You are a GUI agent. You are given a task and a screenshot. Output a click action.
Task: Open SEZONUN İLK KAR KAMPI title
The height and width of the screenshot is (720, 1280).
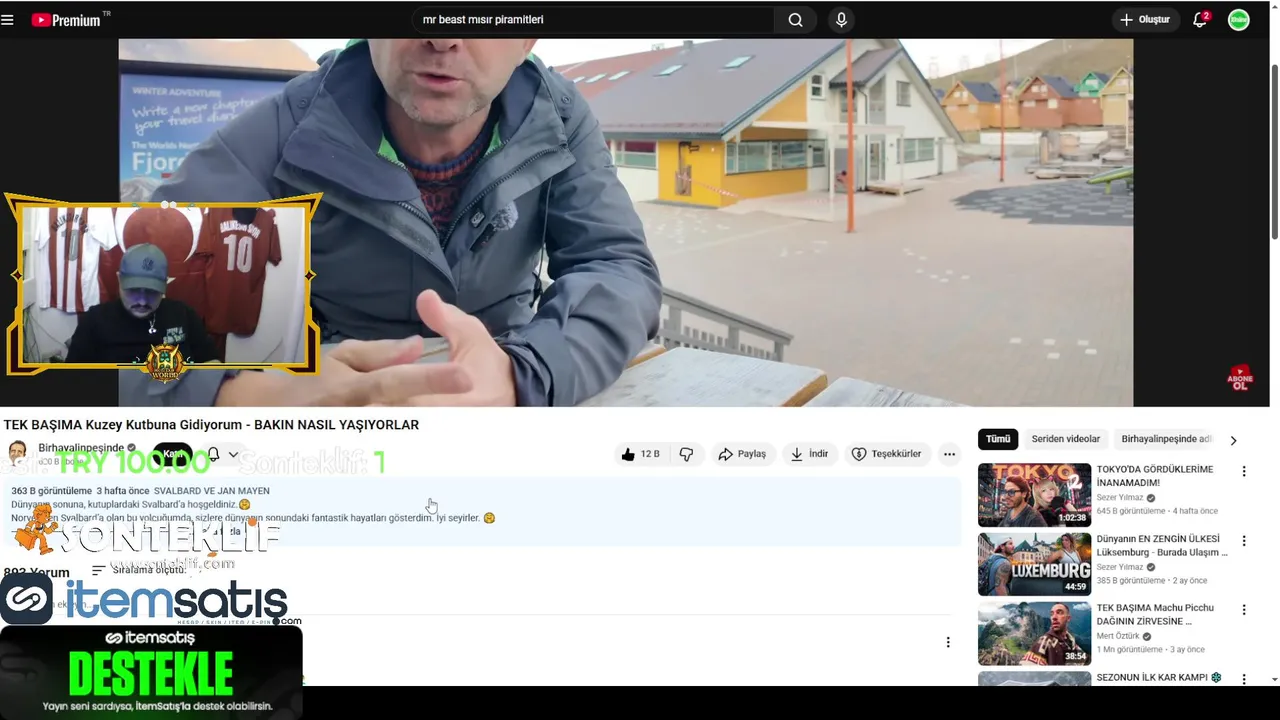[x=1159, y=677]
